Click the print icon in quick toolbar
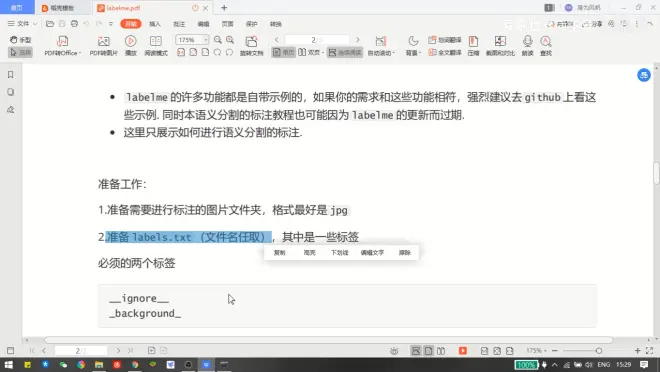This screenshot has height=372, width=660. pos(75,24)
